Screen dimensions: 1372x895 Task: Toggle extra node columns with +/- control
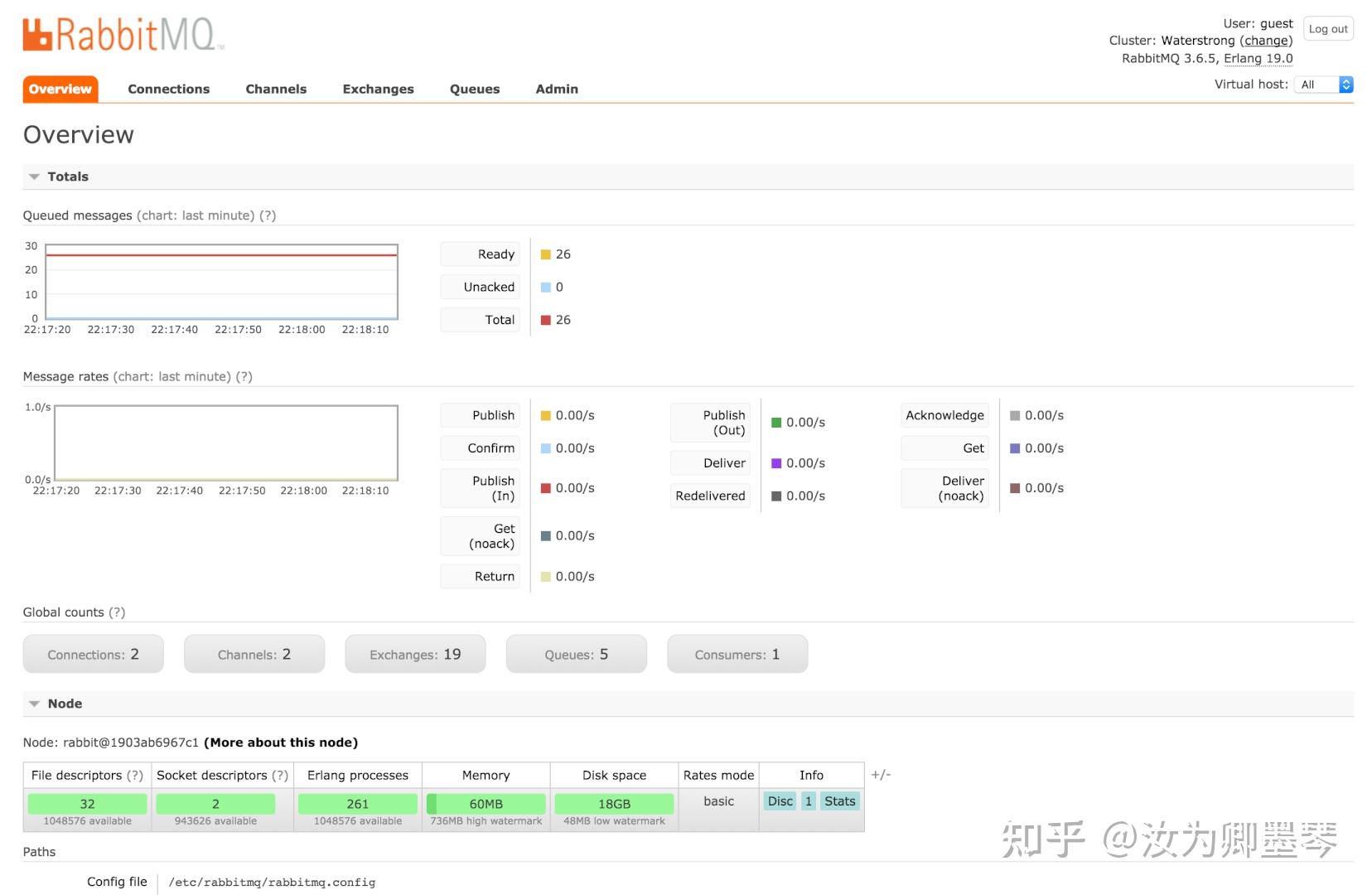point(882,775)
